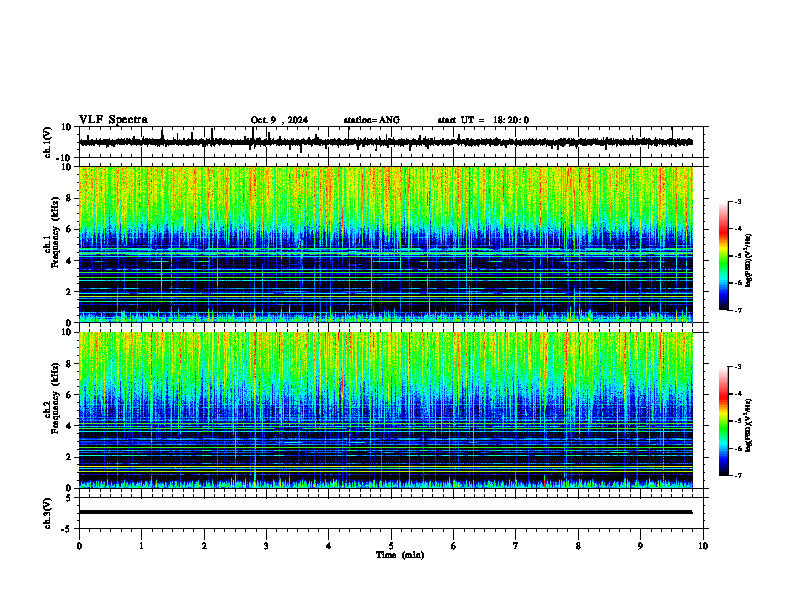The height and width of the screenshot is (612, 792).
Task: Click the "Time (min)" x-axis label
Action: click(x=400, y=555)
